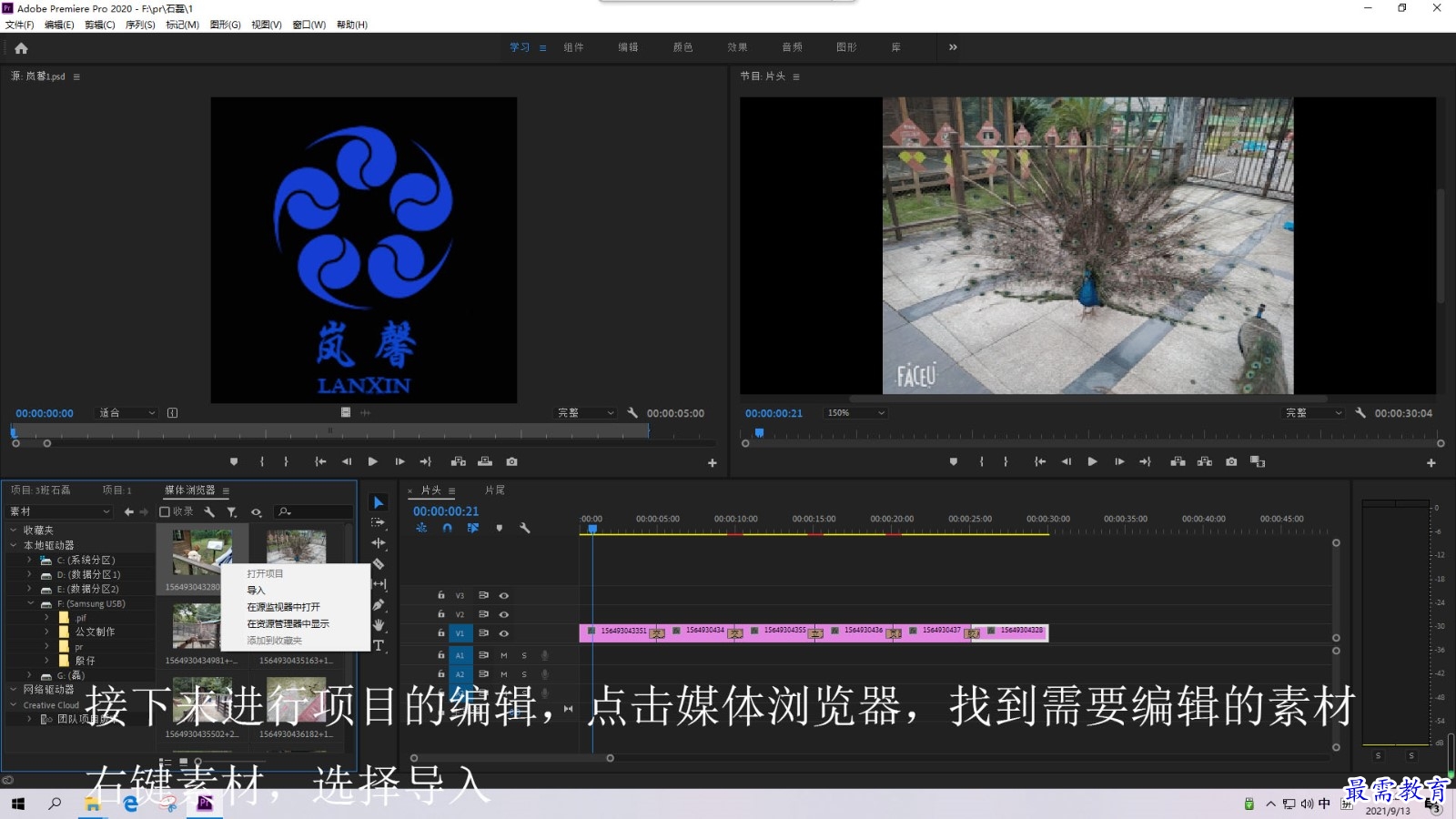The height and width of the screenshot is (819, 1456).
Task: Click media browser search field
Action: pyautogui.click(x=313, y=512)
